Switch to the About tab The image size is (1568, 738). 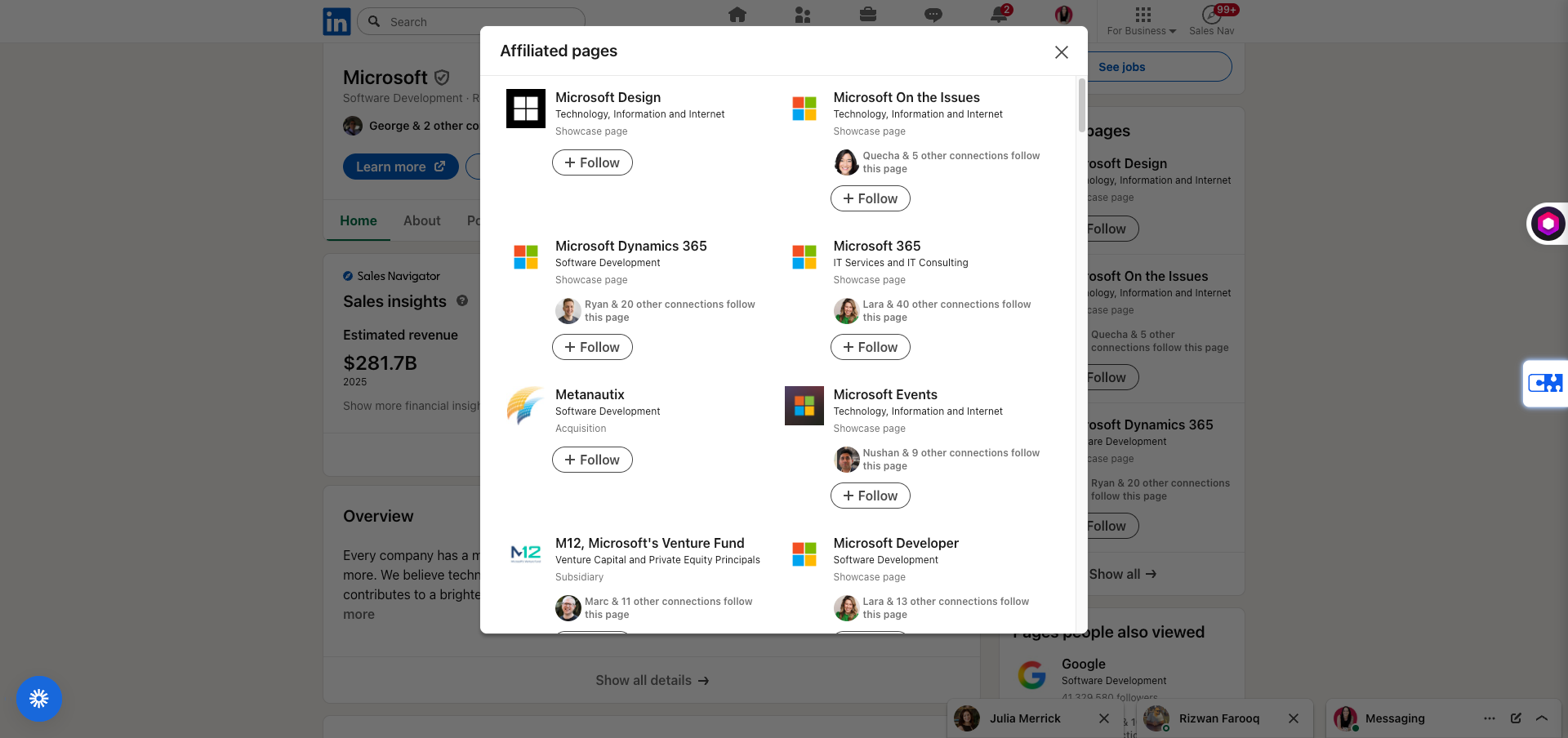click(x=421, y=220)
